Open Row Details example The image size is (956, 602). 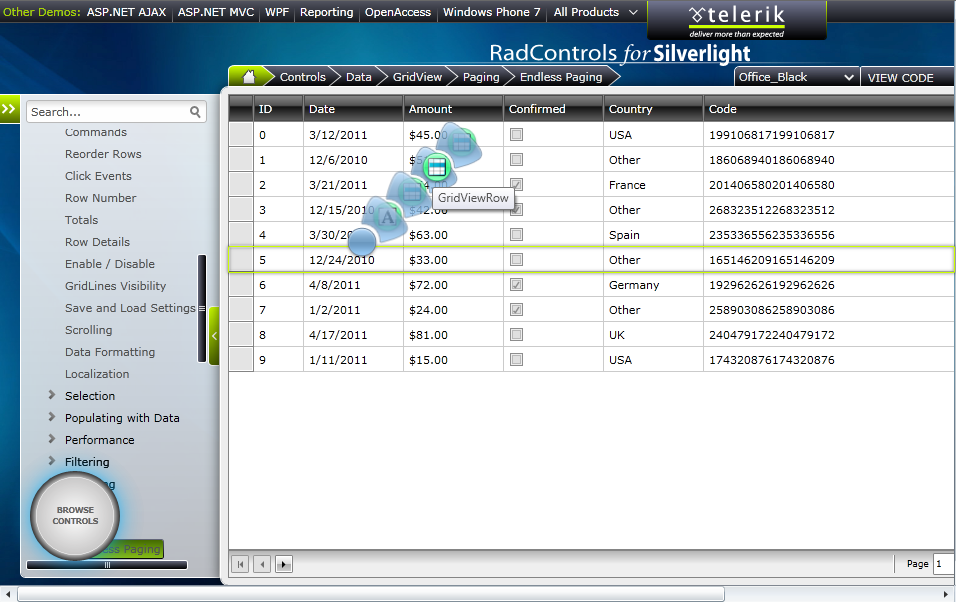pos(98,242)
